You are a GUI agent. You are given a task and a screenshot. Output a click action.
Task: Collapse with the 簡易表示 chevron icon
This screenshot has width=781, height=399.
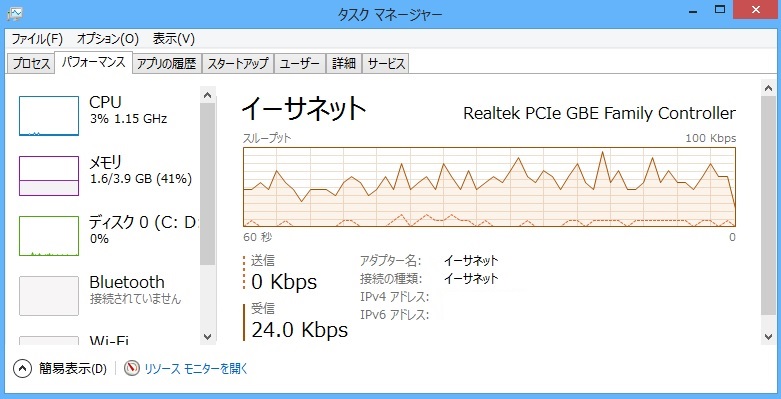(x=22, y=369)
